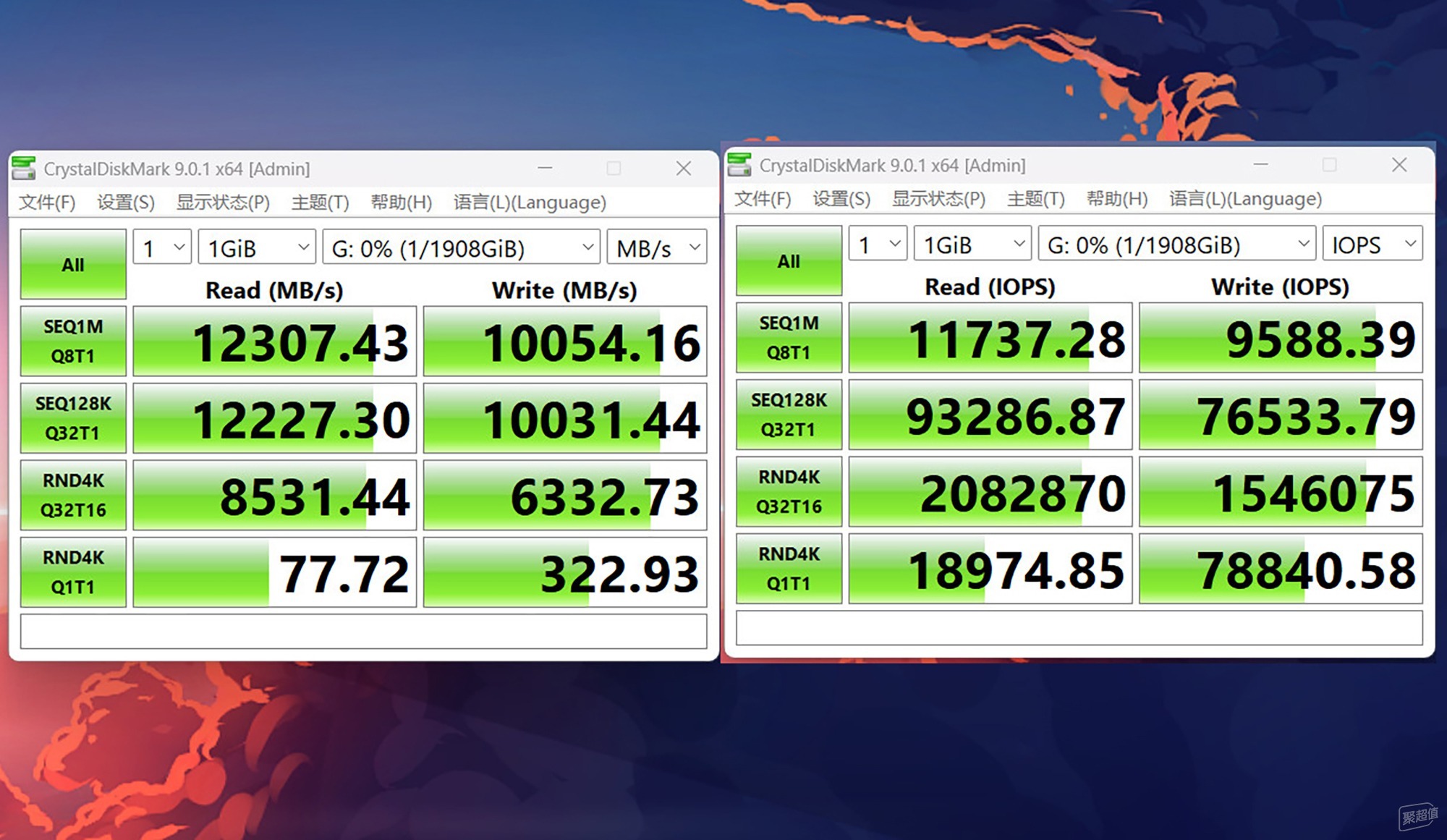This screenshot has height=840, width=1447.
Task: Start SEQ1M Q8T1 test in right window
Action: coord(789,337)
